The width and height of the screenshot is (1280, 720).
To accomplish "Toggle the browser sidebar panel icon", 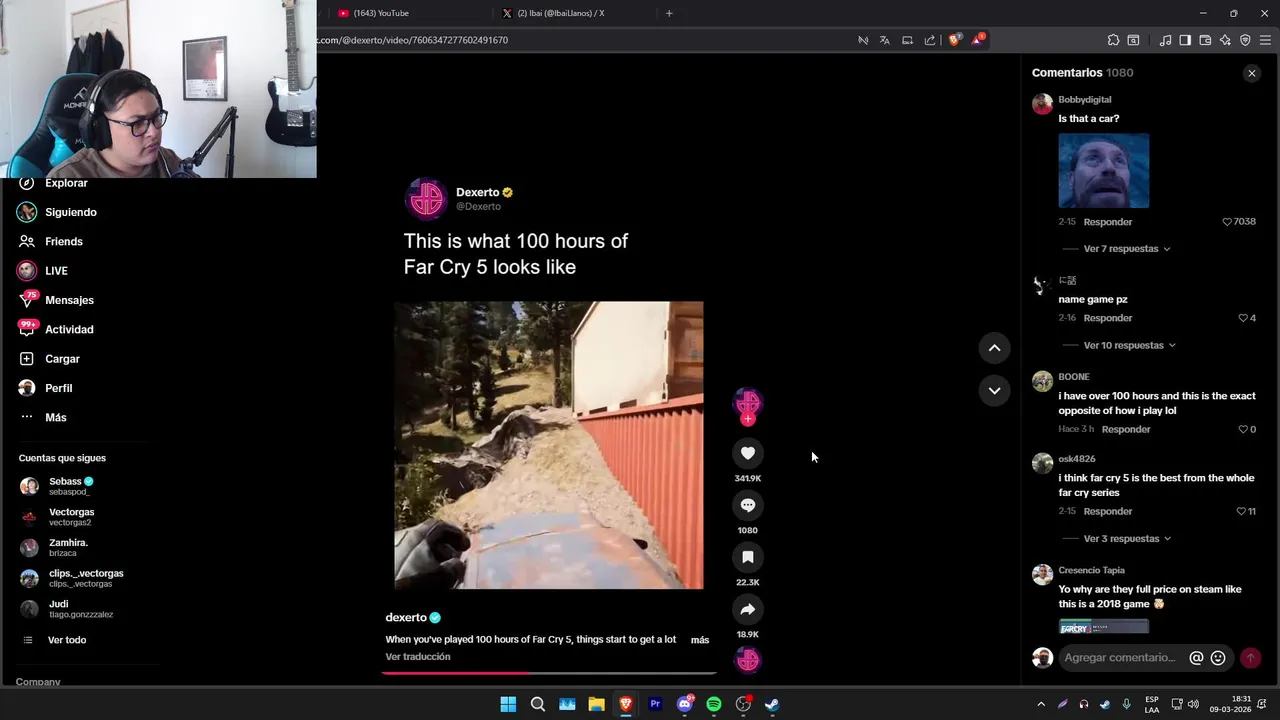I will (1185, 40).
